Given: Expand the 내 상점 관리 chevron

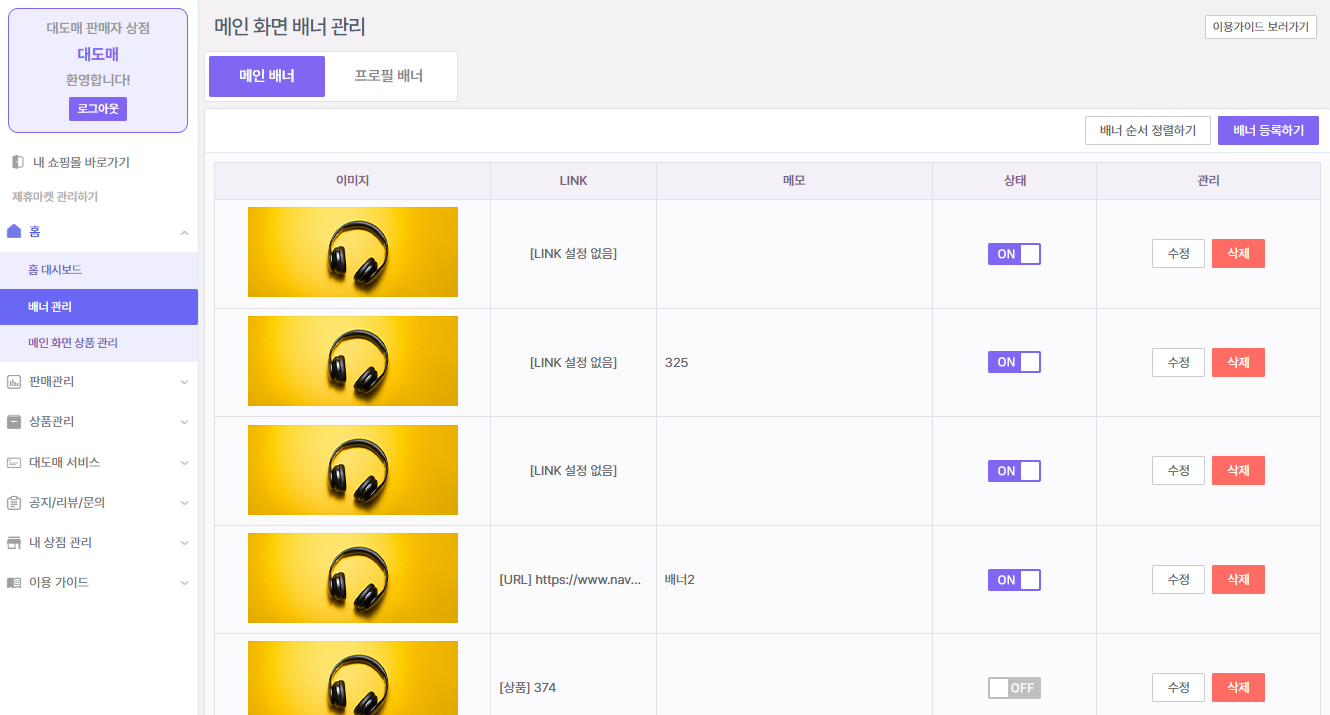Looking at the screenshot, I should (184, 543).
